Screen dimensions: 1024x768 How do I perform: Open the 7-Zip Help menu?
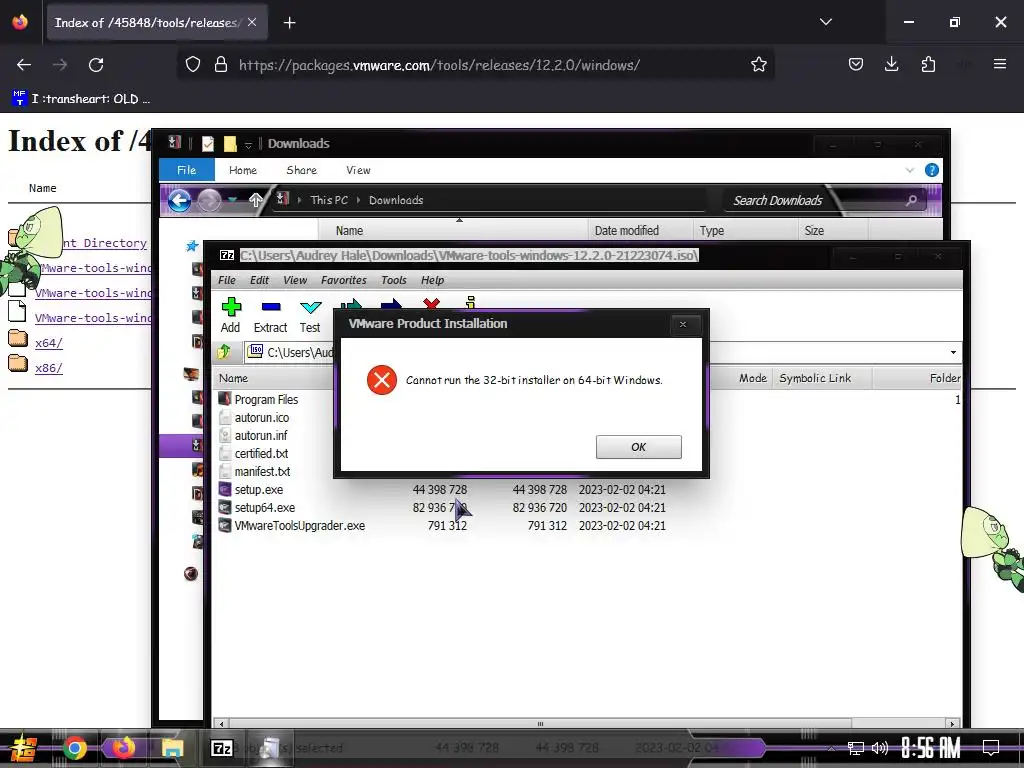(x=432, y=280)
